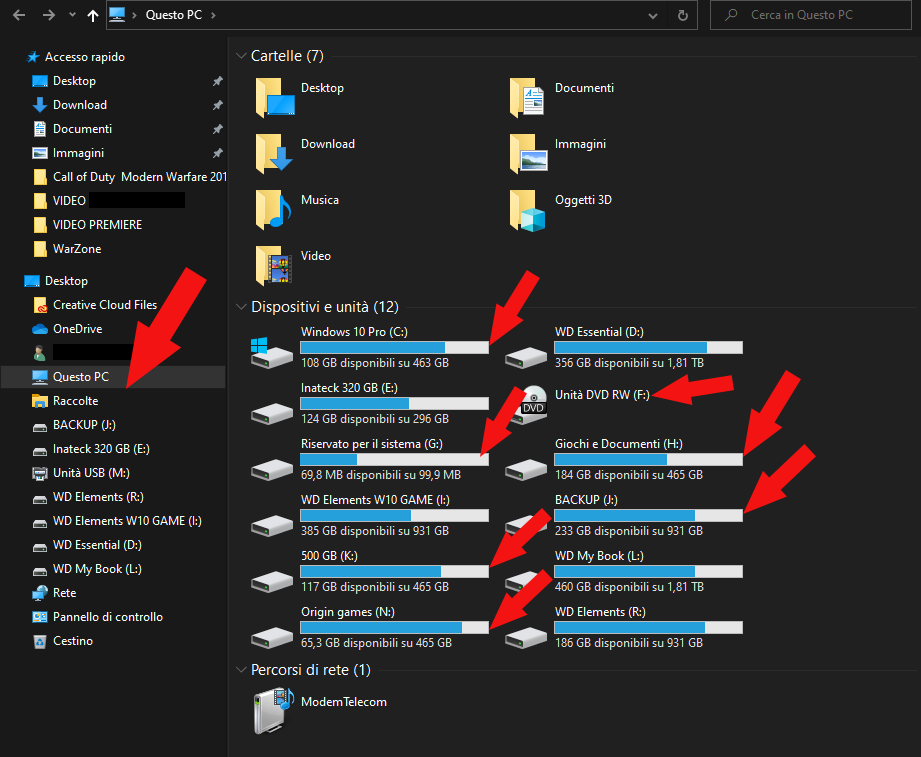Click the Refresh button

point(683,15)
